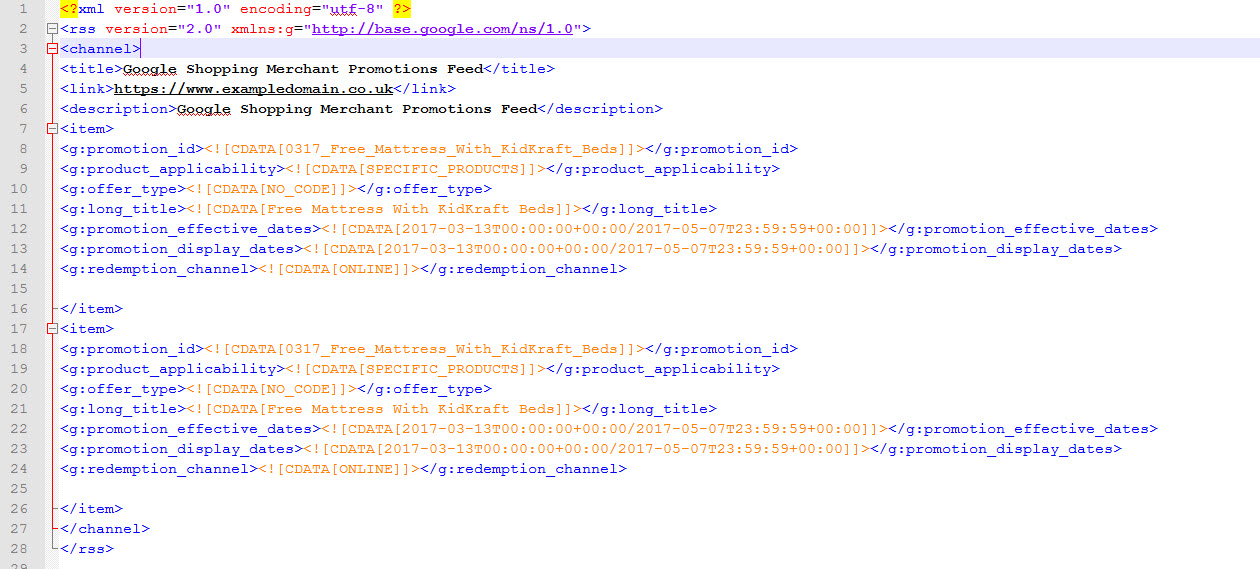Place cursor in the opening <channel> tag

tap(100, 49)
